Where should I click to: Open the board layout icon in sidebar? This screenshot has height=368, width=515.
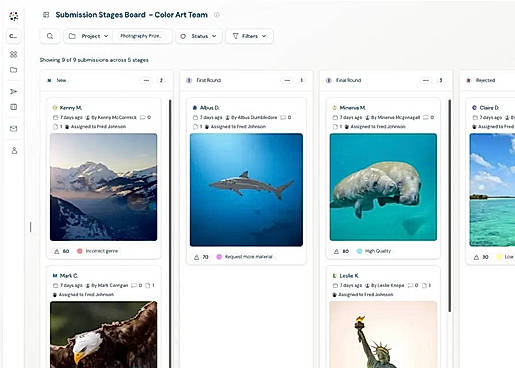(x=14, y=107)
